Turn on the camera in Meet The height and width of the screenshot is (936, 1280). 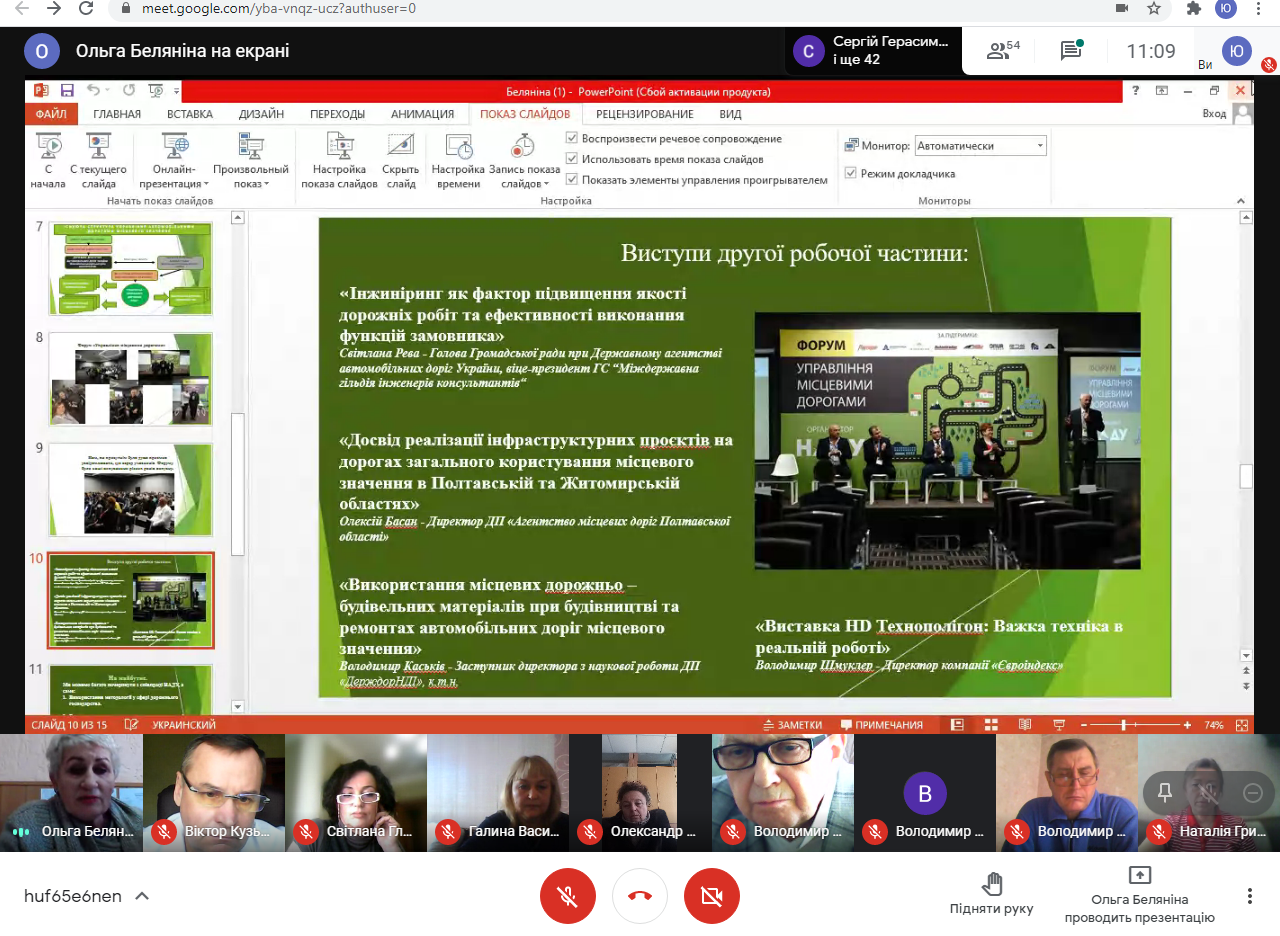coord(712,896)
